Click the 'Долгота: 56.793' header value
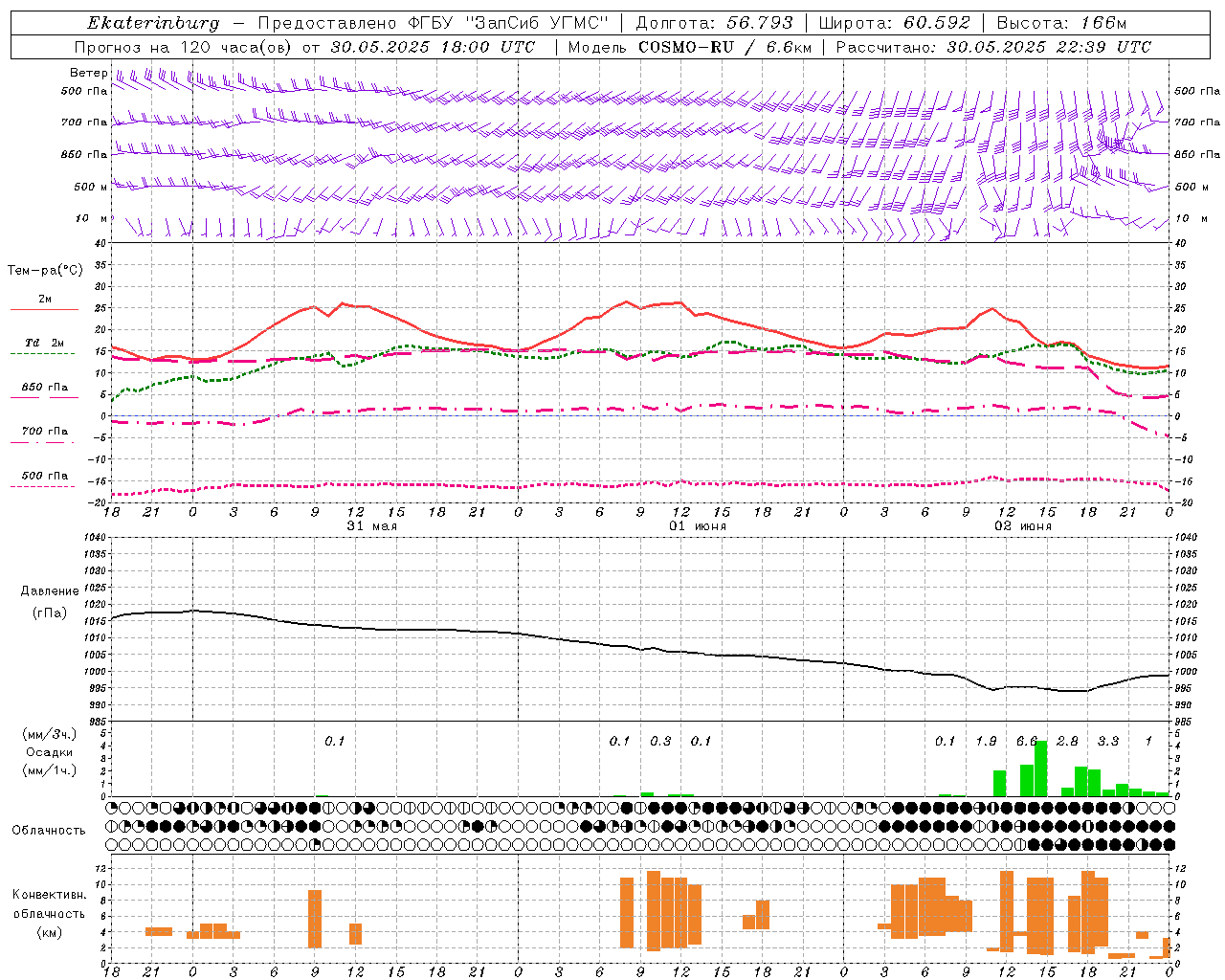 715,23
